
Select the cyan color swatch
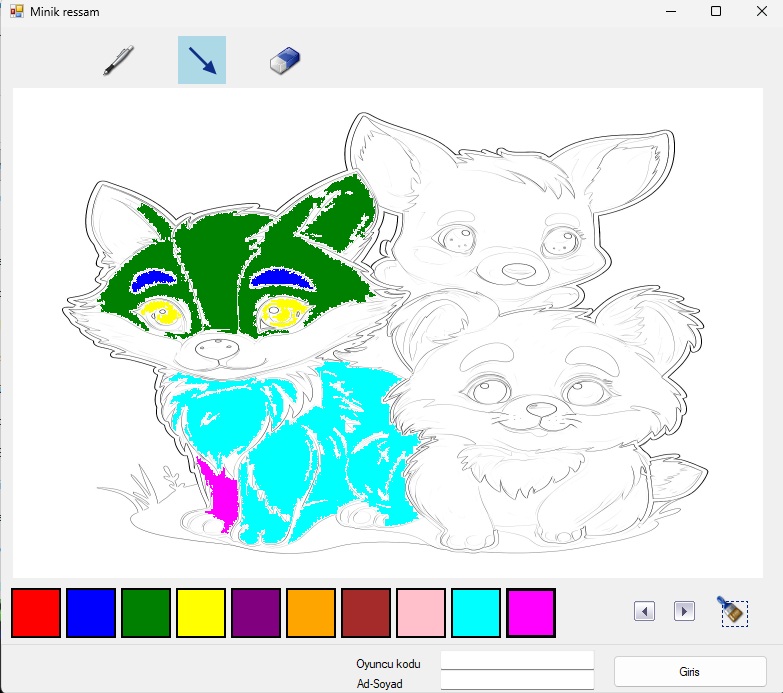[x=475, y=613]
